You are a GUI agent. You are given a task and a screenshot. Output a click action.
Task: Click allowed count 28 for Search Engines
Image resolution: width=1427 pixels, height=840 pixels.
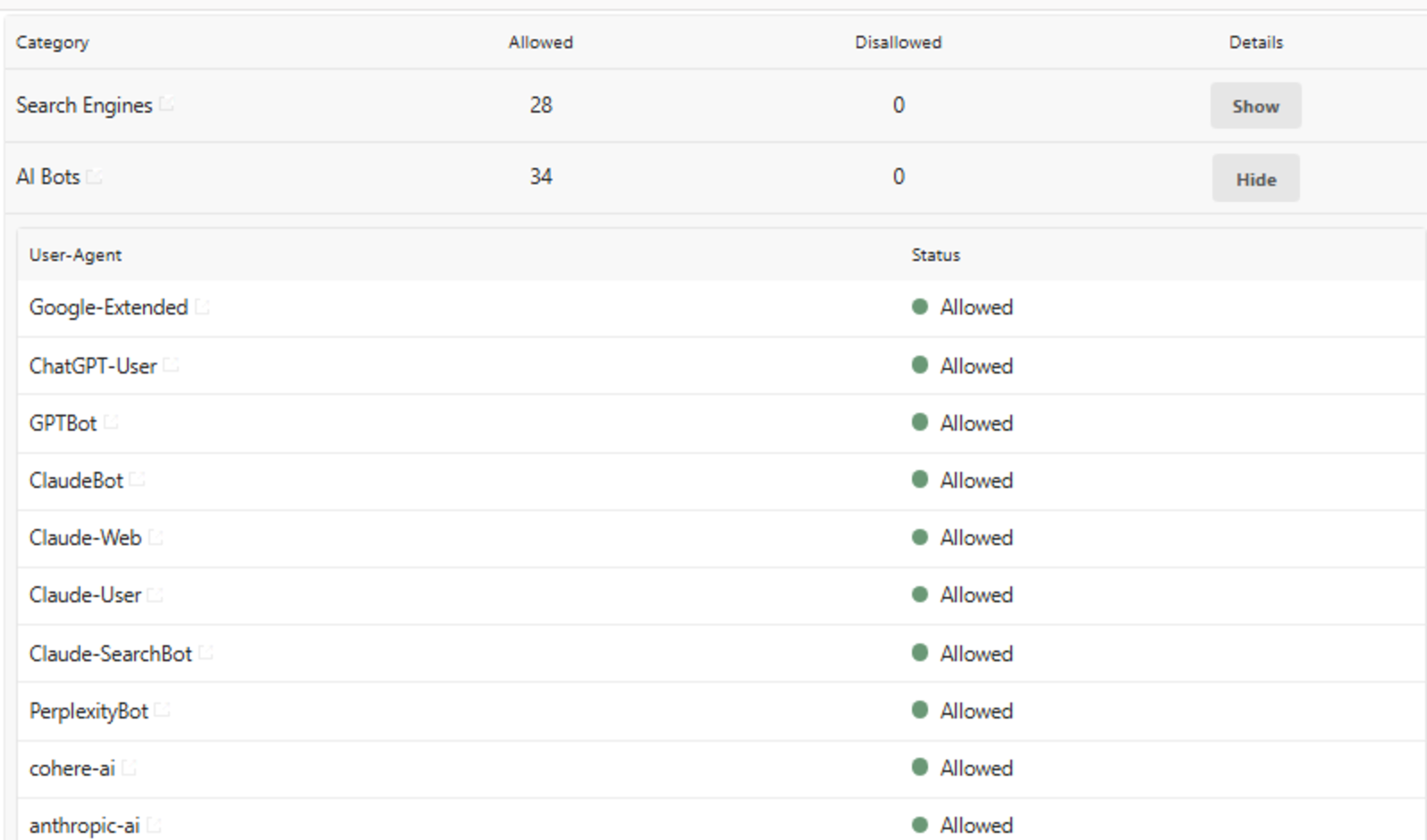point(541,105)
